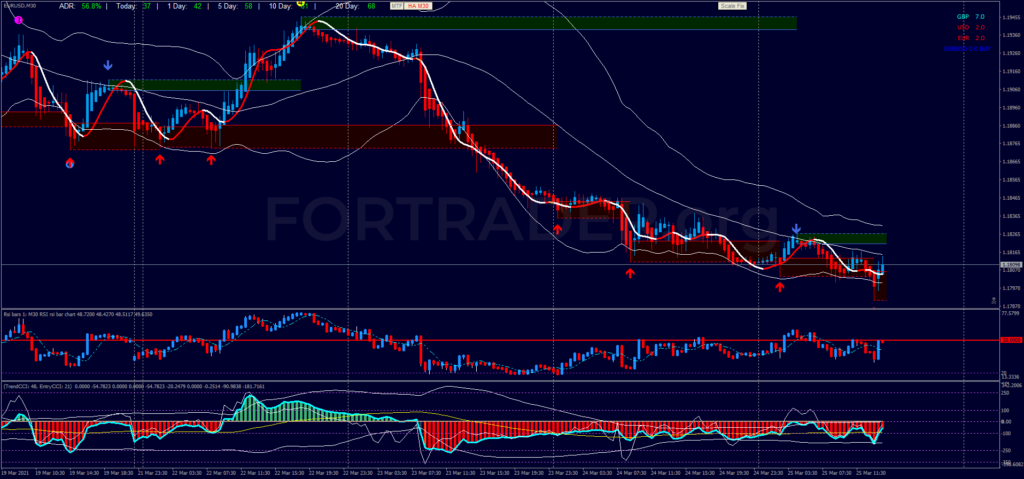Click the leftmost plain red up arrow signal

[160, 158]
